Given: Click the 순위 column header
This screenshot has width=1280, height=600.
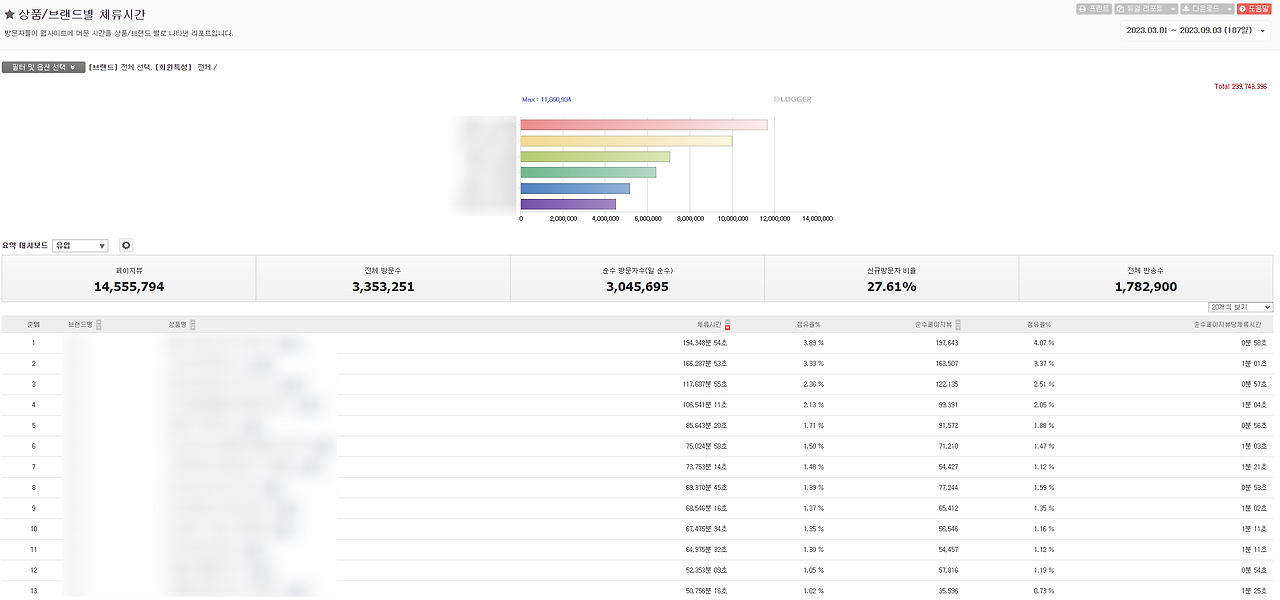Looking at the screenshot, I should pos(33,325).
